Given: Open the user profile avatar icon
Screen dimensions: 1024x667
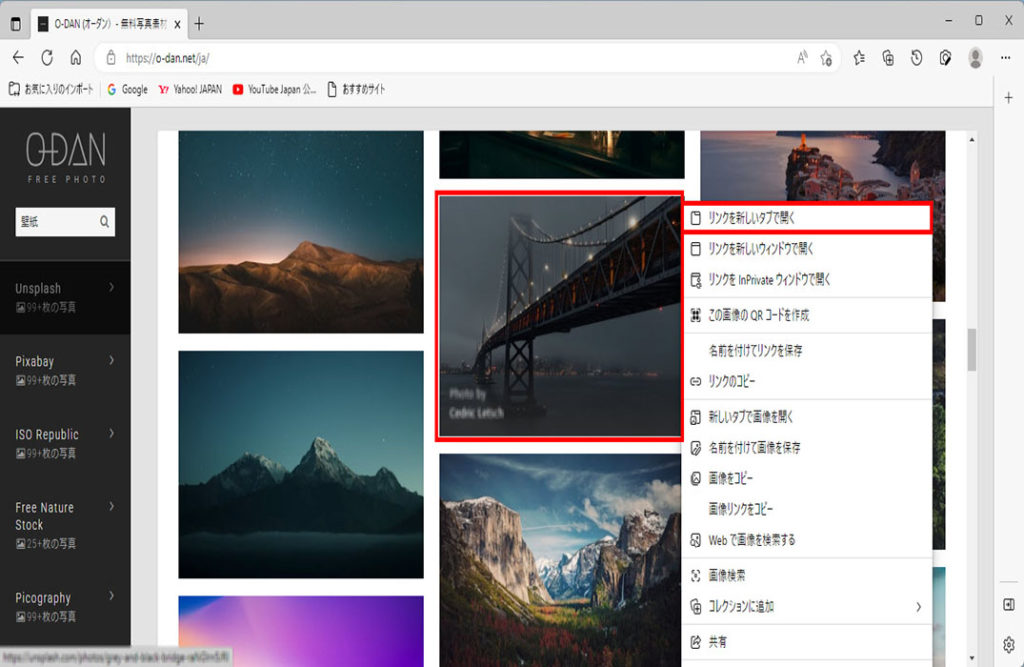Looking at the screenshot, I should pyautogui.click(x=975, y=58).
